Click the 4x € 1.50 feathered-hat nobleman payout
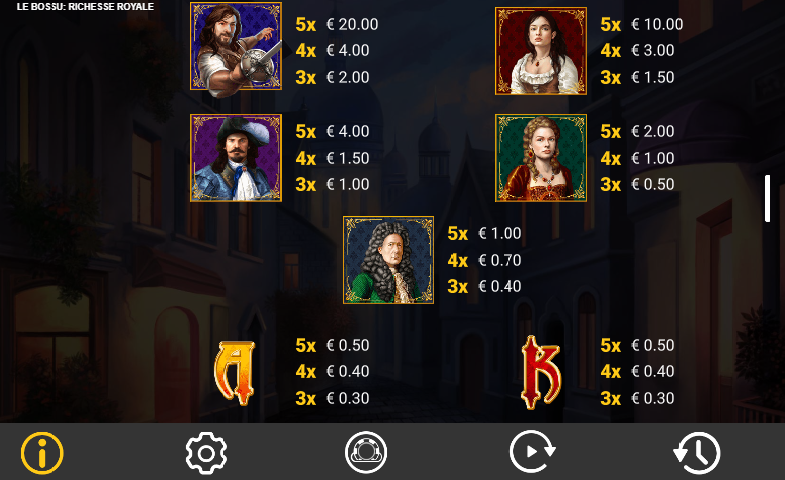The width and height of the screenshot is (785, 480). [332, 158]
